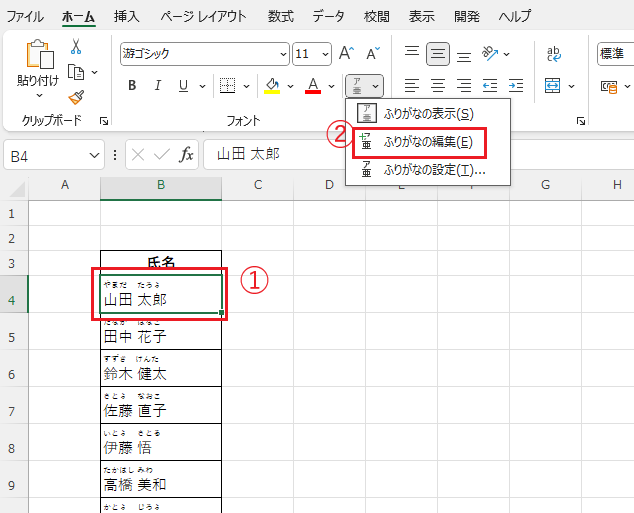Image resolution: width=634 pixels, height=513 pixels.
Task: Open the Name Box dropdown arrow
Action: point(94,155)
